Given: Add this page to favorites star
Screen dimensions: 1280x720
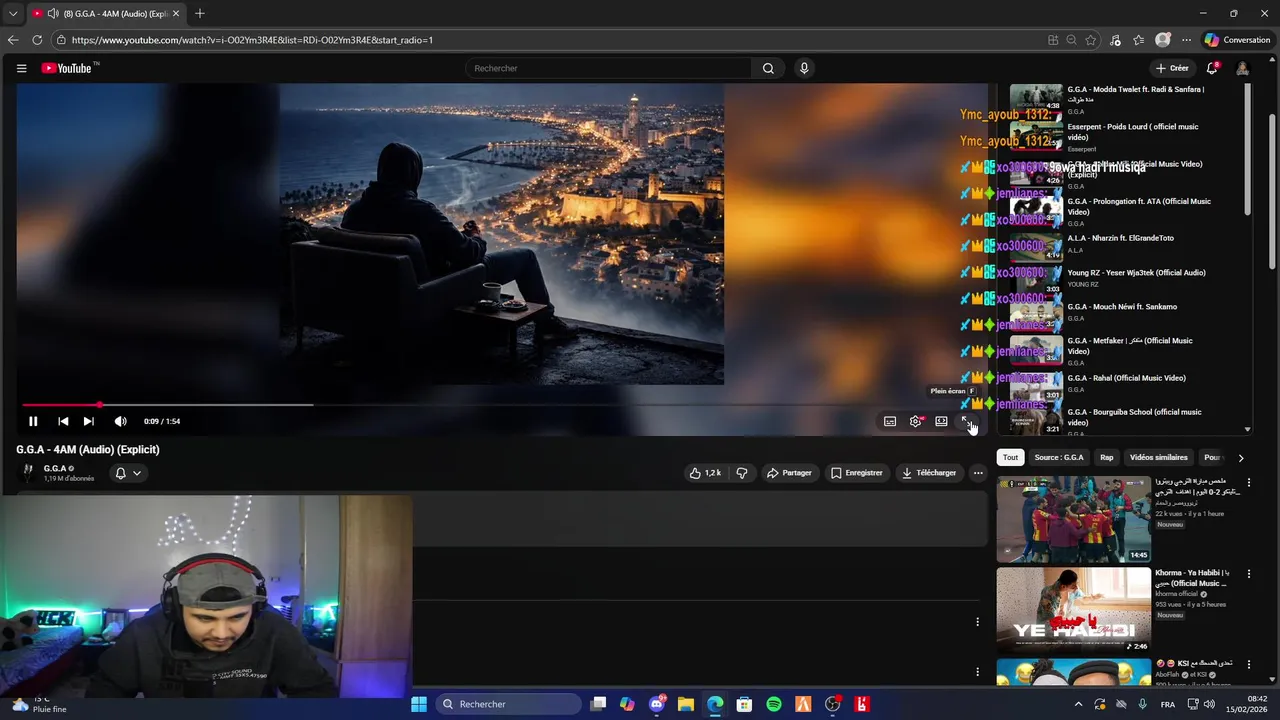Looking at the screenshot, I should pyautogui.click(x=1090, y=40).
